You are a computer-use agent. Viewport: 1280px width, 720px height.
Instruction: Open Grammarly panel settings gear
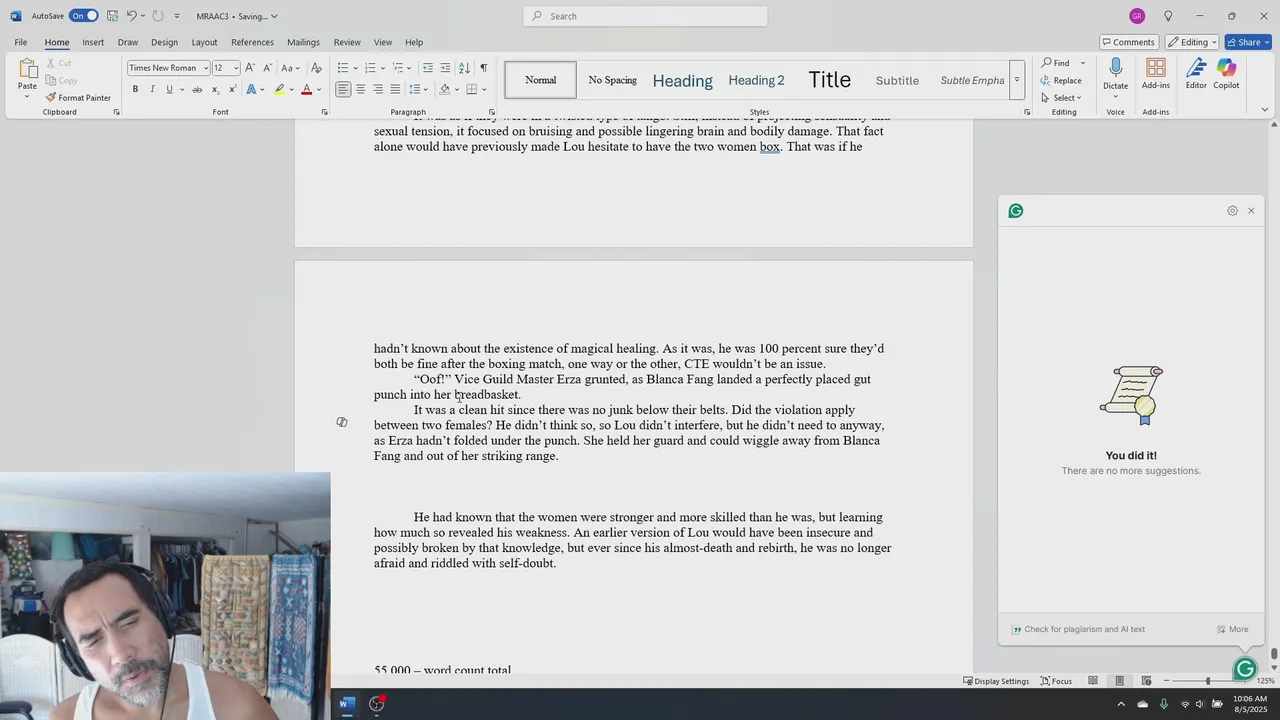[x=1232, y=211]
